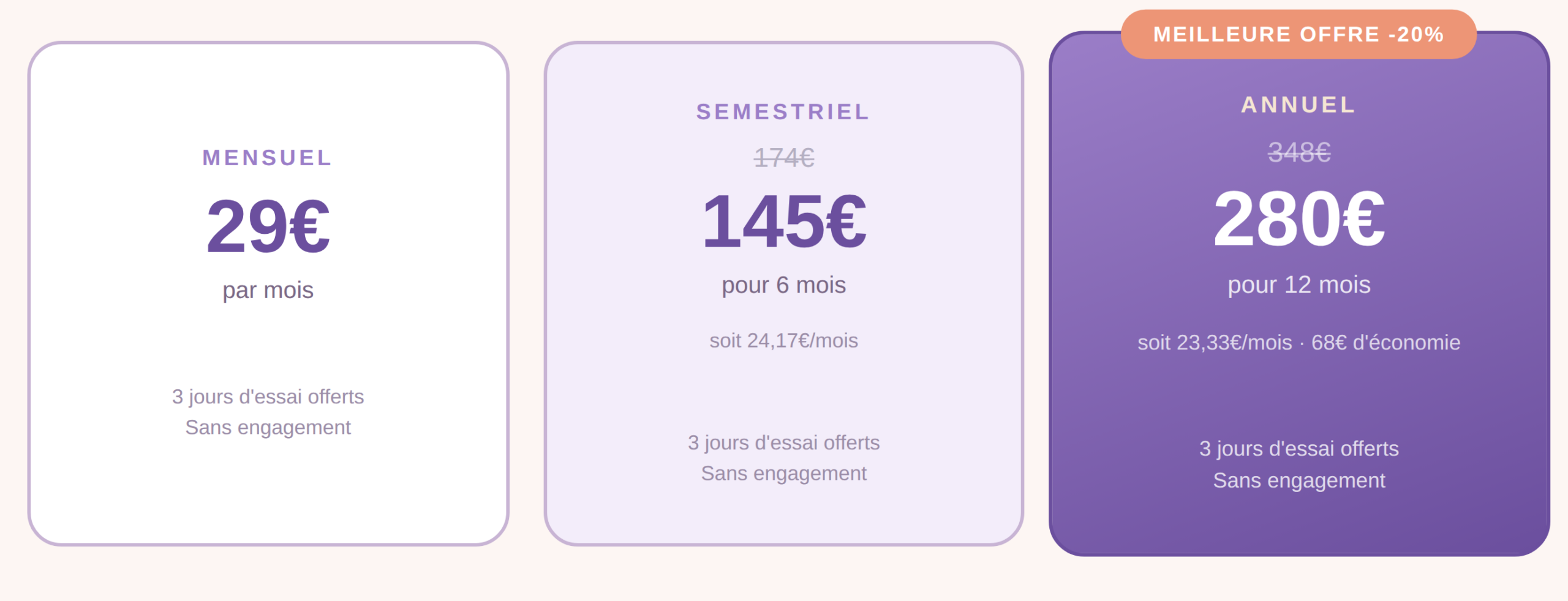Click the '68€ d'économie' savings text

pos(1385,342)
